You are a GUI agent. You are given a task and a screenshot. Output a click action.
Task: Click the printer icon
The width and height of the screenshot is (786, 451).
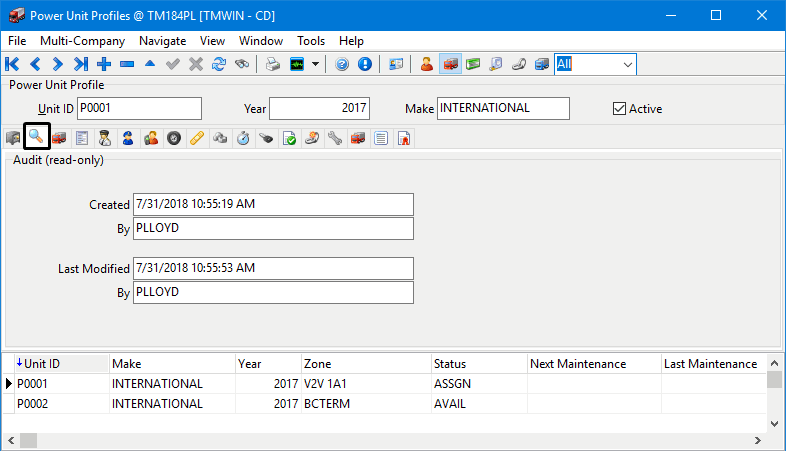272,64
